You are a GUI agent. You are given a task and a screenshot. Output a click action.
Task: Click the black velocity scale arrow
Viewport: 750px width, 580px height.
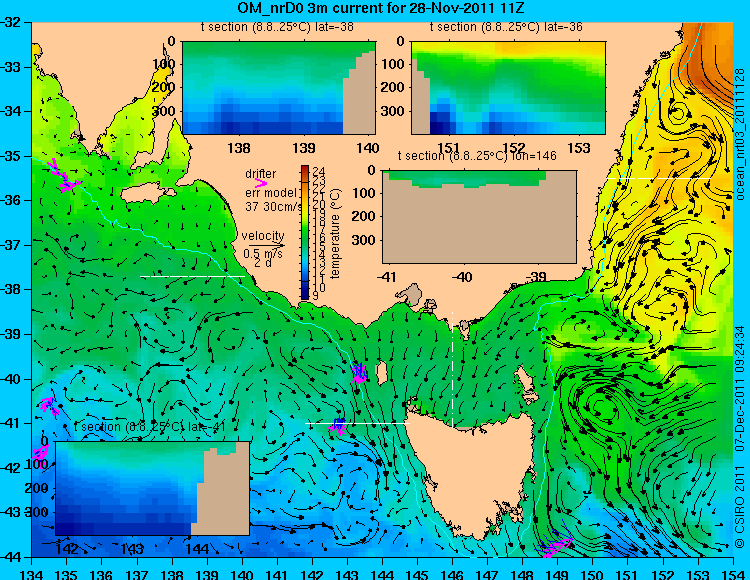tap(266, 245)
